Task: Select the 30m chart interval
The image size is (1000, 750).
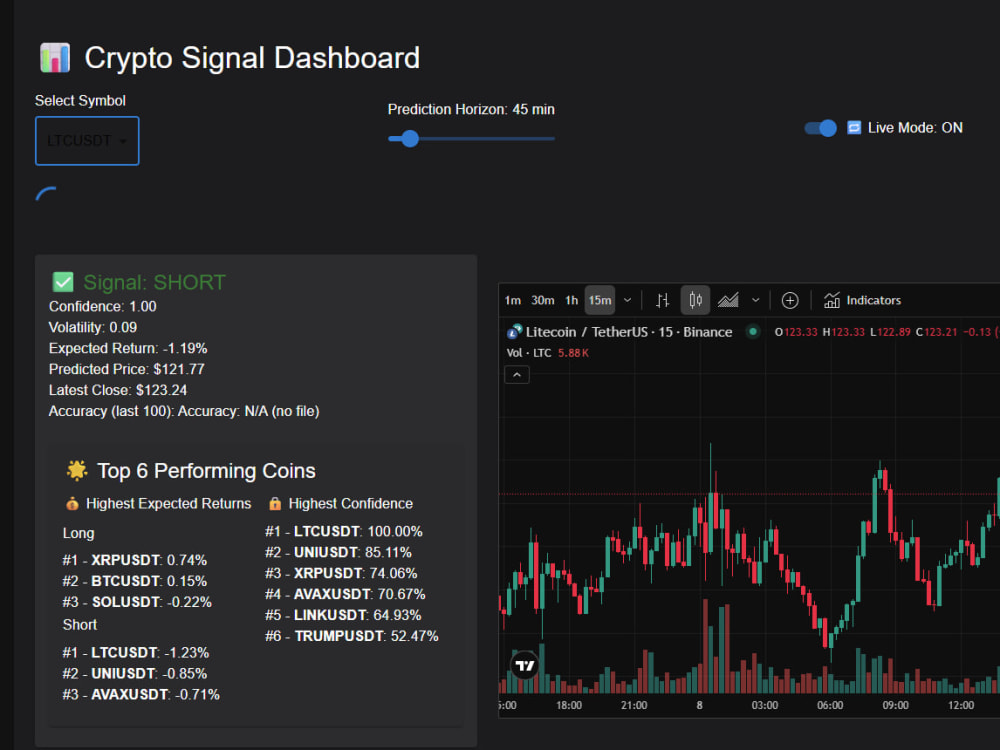Action: pyautogui.click(x=543, y=300)
